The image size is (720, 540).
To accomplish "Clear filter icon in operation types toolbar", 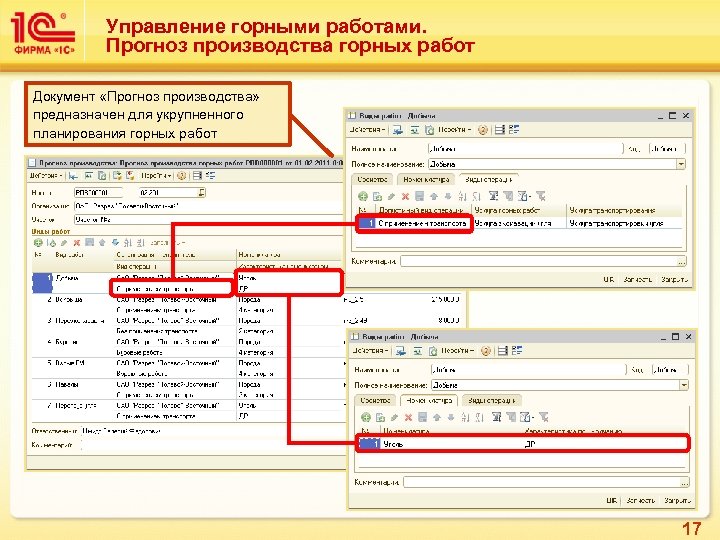I will point(541,197).
